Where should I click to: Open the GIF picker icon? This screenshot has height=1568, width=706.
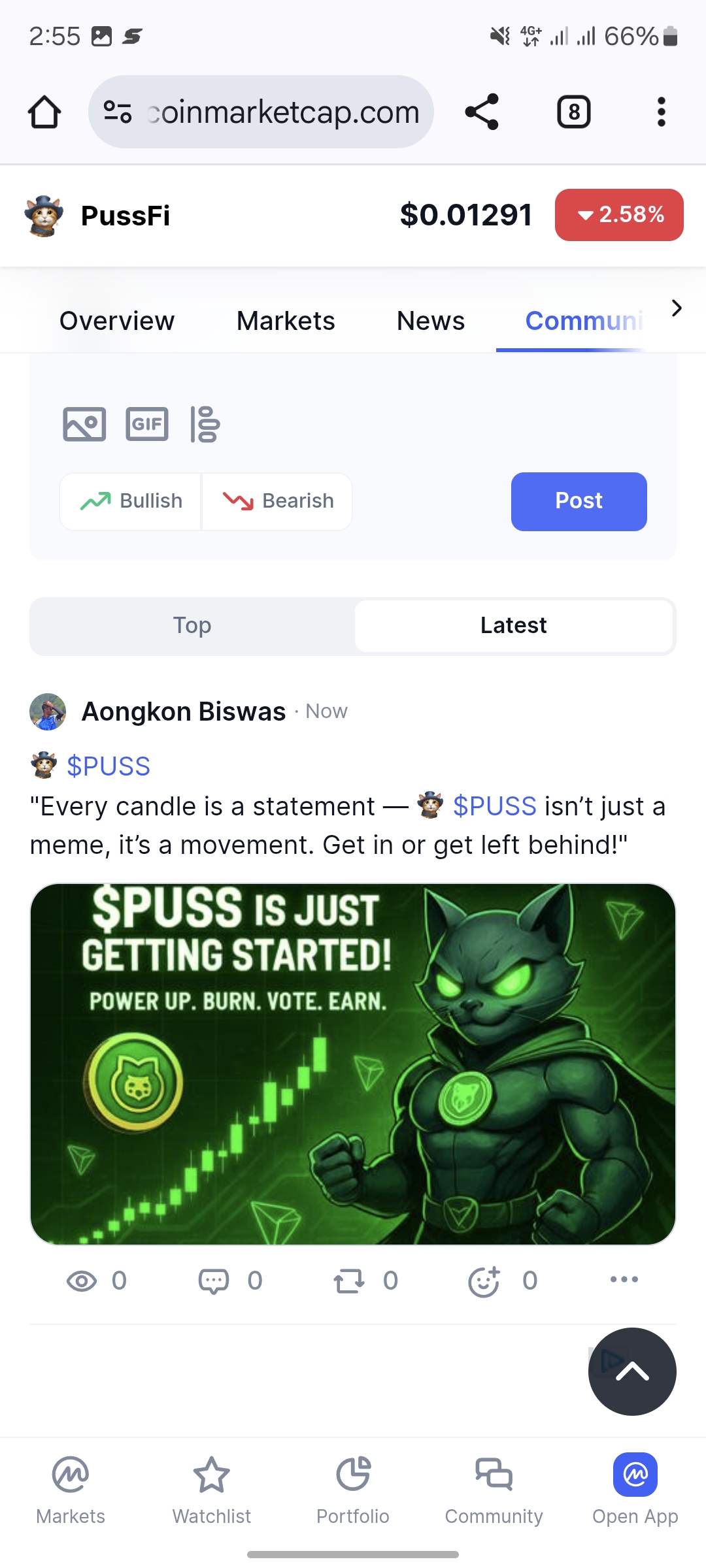point(147,425)
